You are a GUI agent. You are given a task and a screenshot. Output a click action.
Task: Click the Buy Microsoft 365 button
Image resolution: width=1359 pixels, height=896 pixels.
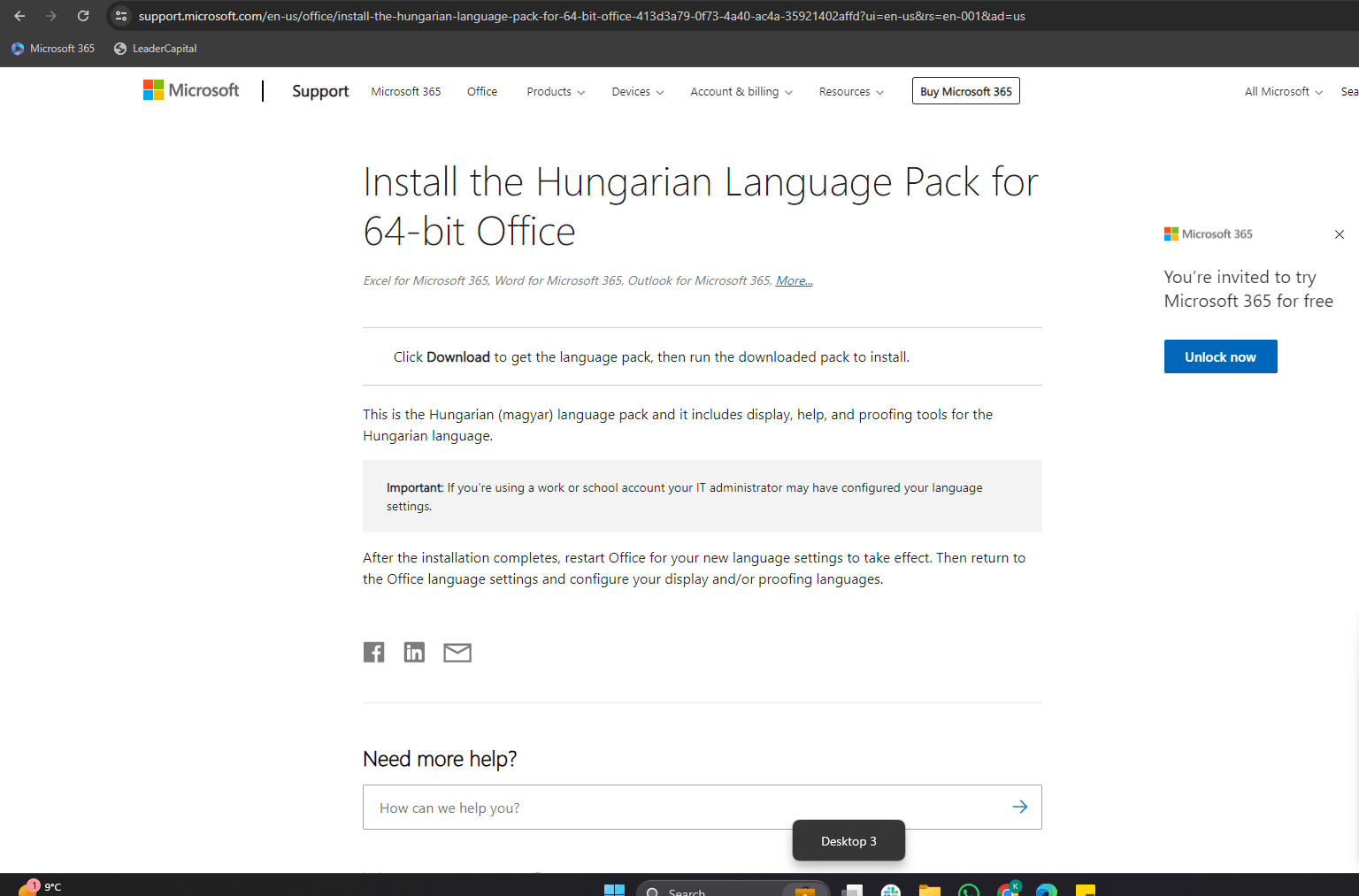pos(966,91)
